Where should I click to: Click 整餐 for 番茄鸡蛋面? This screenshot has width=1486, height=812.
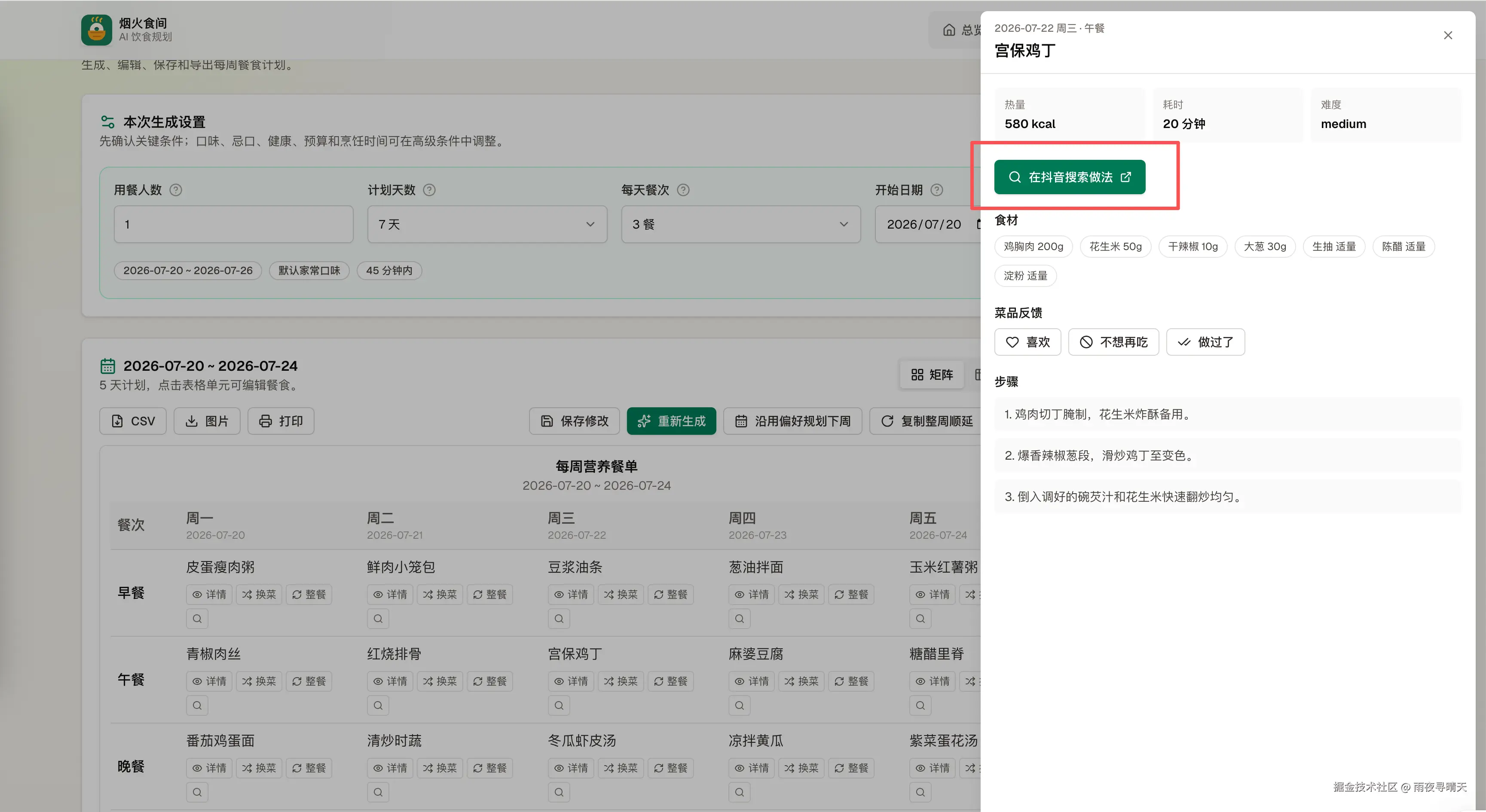pos(309,768)
